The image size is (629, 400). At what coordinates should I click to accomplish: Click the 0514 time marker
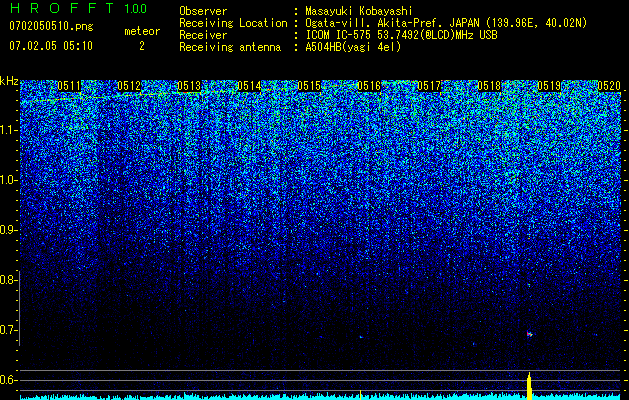pyautogui.click(x=249, y=86)
